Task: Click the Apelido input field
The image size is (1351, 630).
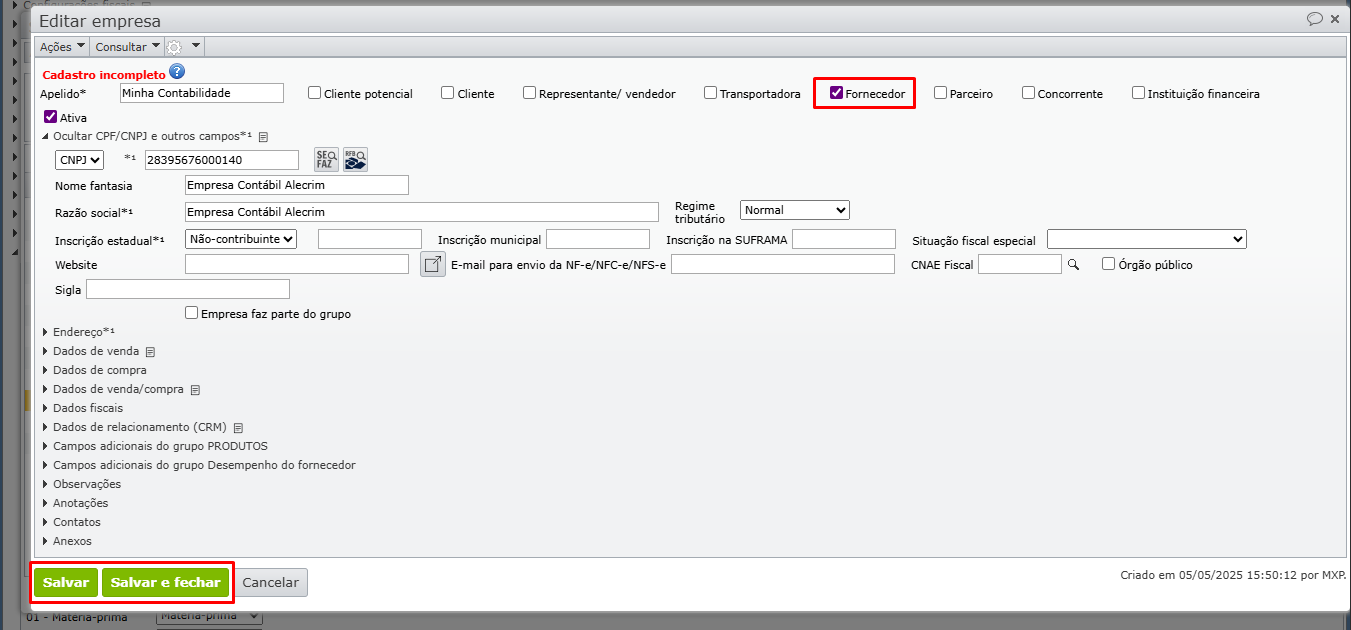Action: (201, 93)
